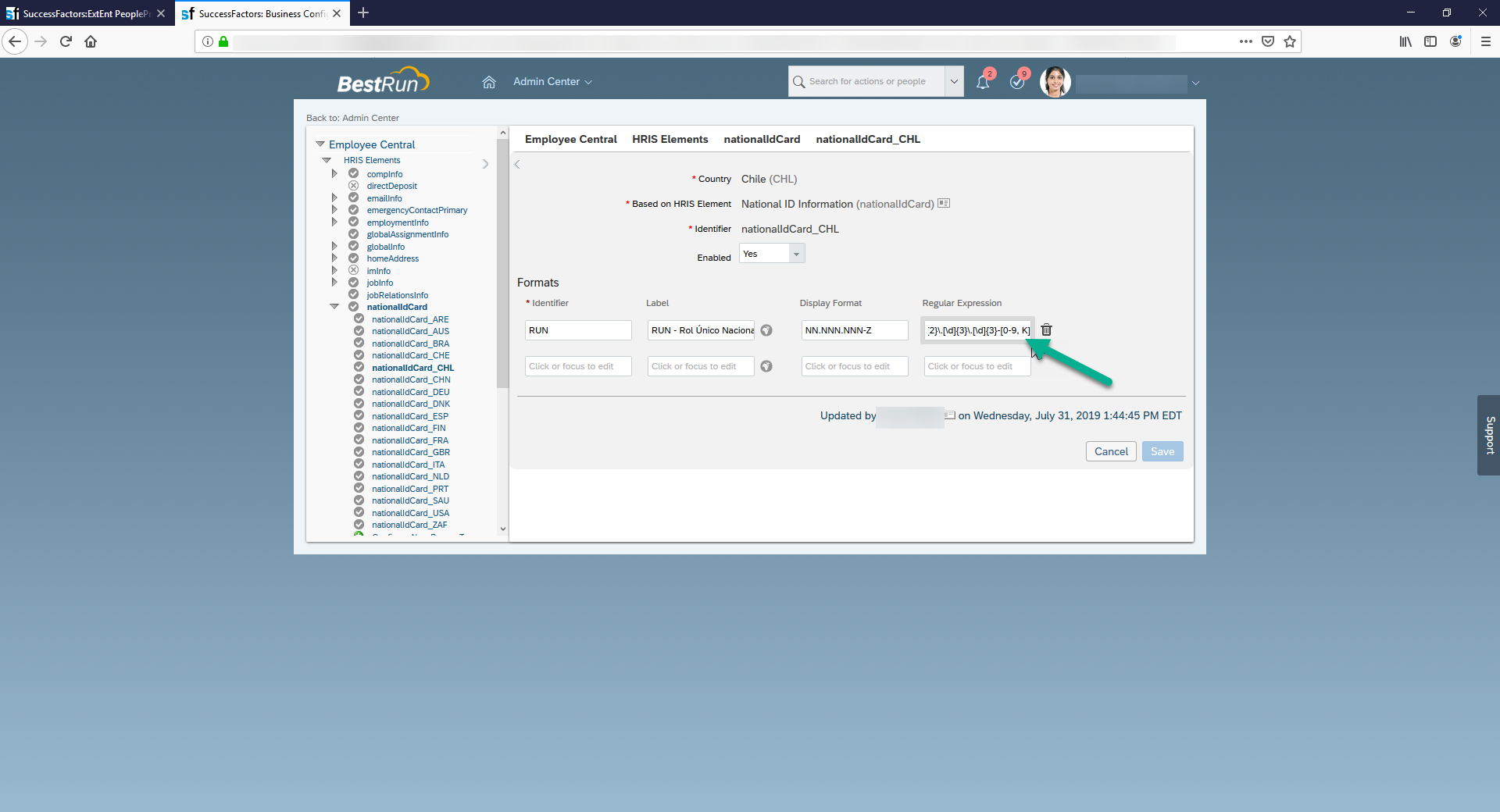Save page to Pocket icon
Viewport: 1500px width, 812px height.
click(1268, 41)
